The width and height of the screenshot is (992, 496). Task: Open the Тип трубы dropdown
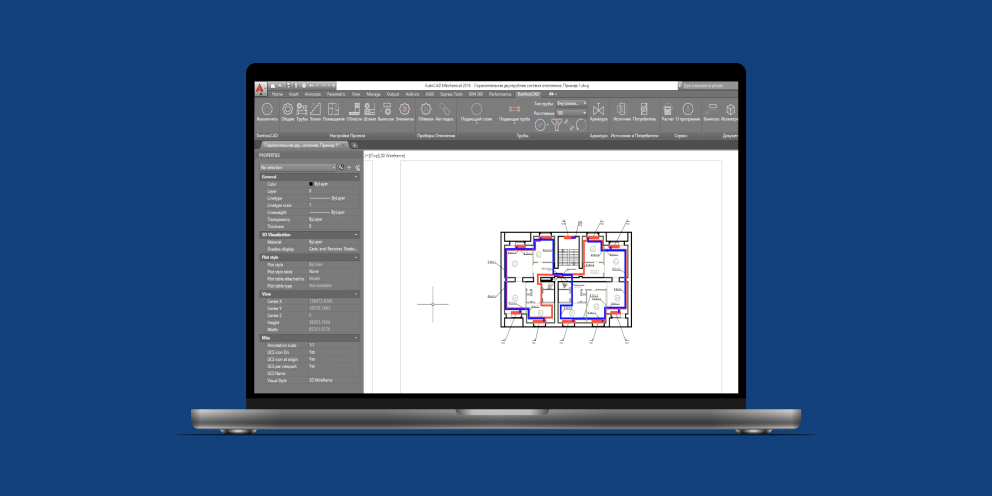click(x=571, y=103)
